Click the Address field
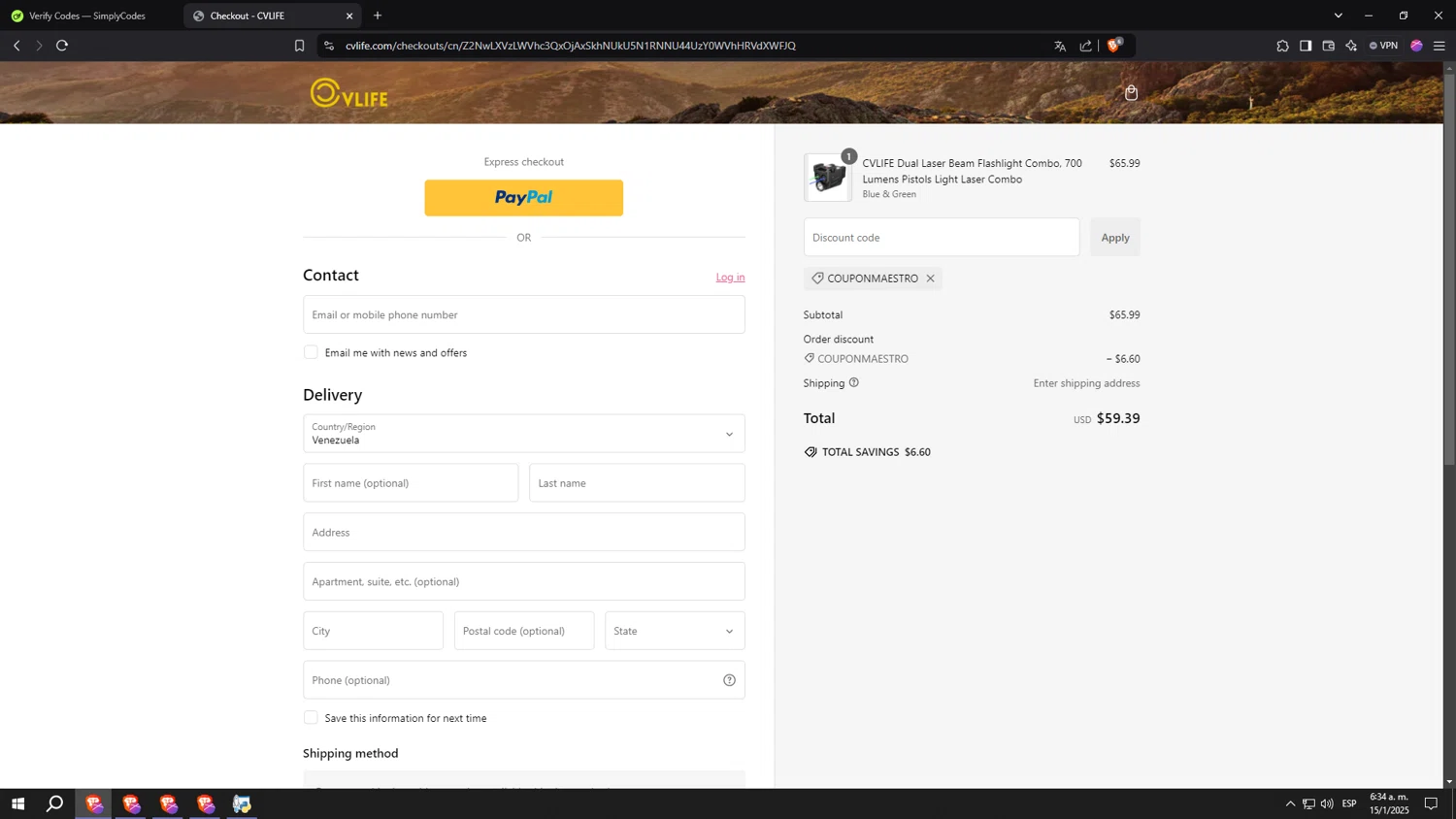Screen dimensions: 1456x819 [524, 532]
